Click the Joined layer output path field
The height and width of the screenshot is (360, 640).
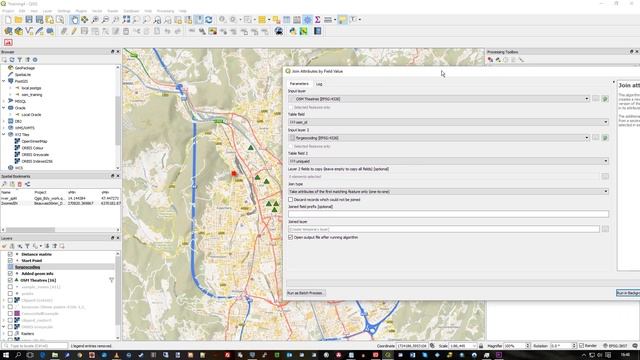[x=444, y=229]
